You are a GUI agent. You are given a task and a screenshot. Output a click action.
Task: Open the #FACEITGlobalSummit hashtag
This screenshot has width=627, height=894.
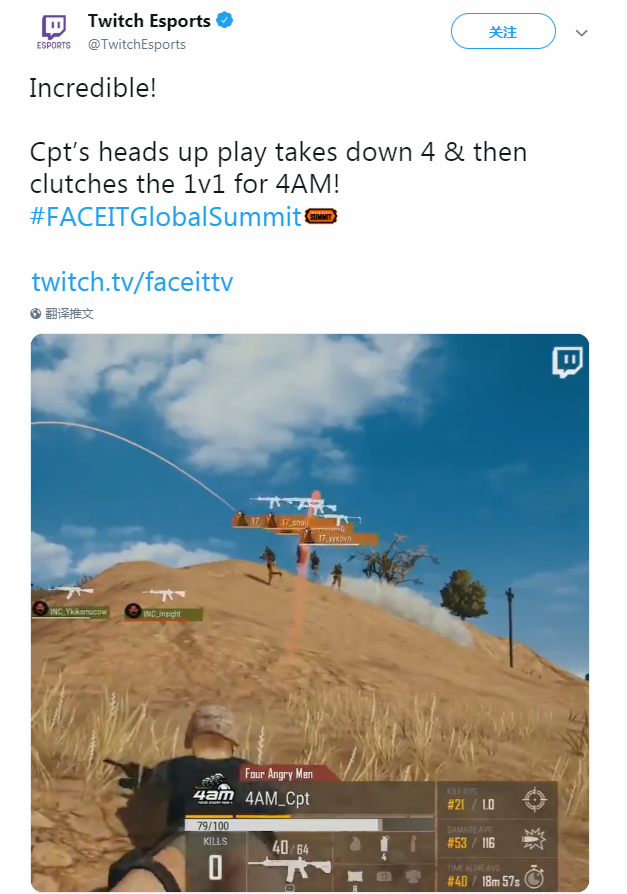click(x=165, y=217)
